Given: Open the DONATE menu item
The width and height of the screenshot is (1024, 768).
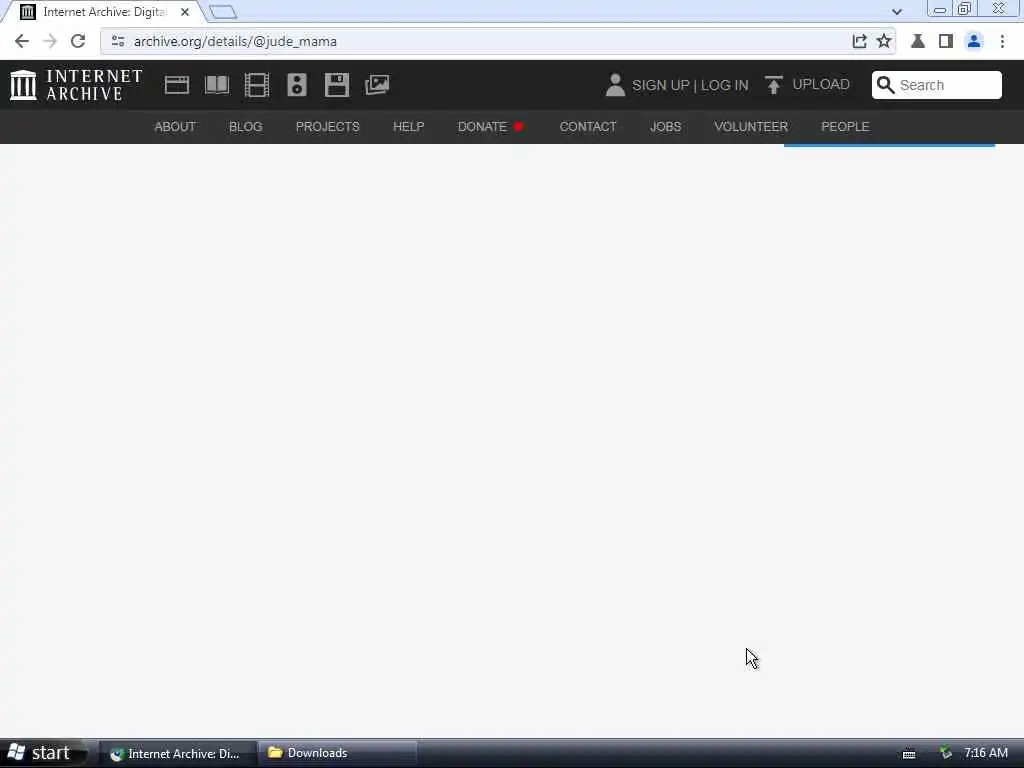Looking at the screenshot, I should point(491,127).
